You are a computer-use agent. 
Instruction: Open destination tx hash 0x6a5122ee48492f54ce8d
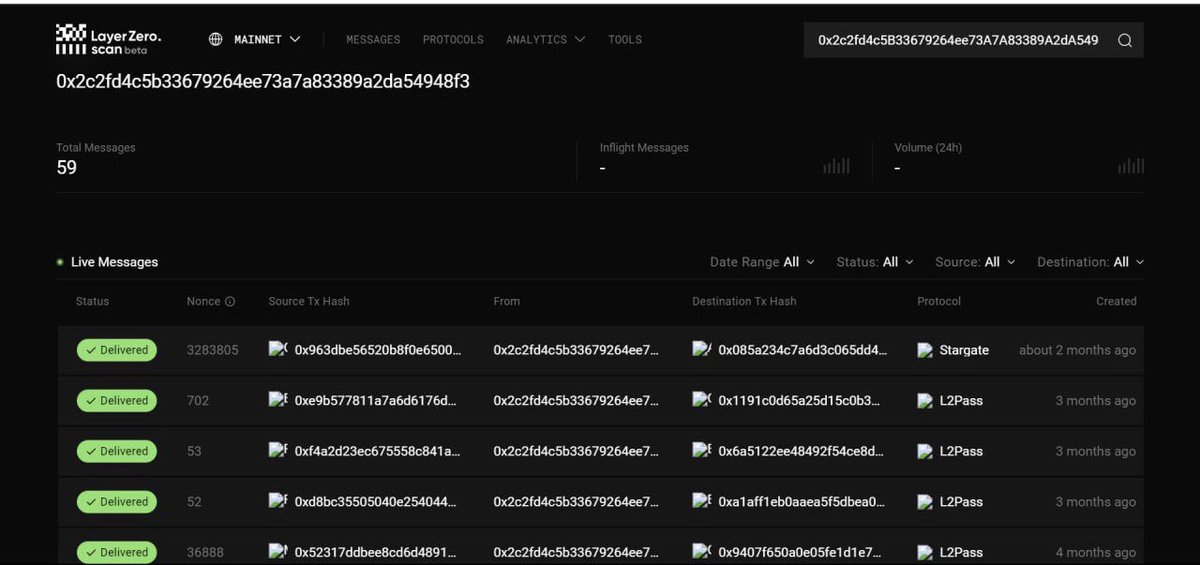coord(801,451)
